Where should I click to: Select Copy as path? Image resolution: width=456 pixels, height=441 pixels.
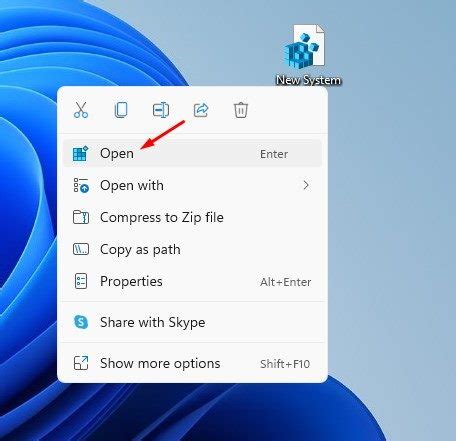(192, 249)
